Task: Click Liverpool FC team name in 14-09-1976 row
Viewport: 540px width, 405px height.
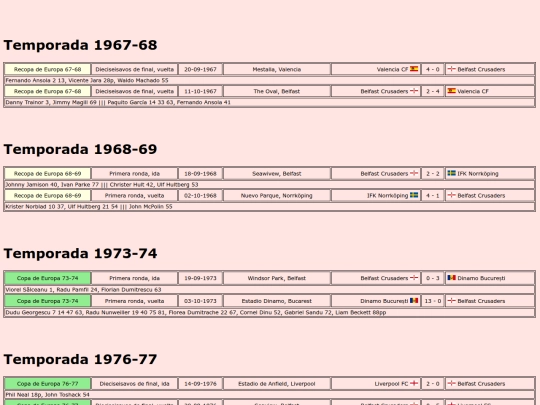Action: (391, 384)
